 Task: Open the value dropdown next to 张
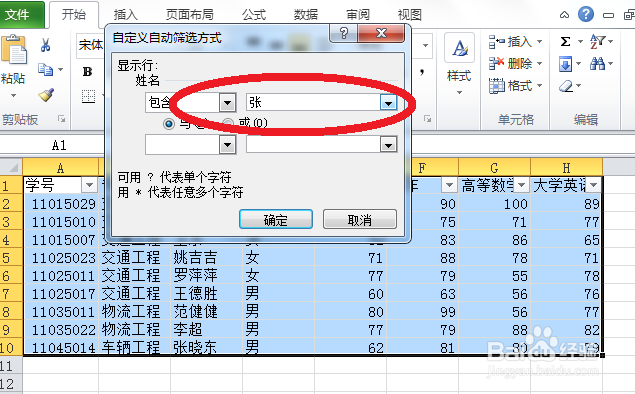tap(388, 103)
